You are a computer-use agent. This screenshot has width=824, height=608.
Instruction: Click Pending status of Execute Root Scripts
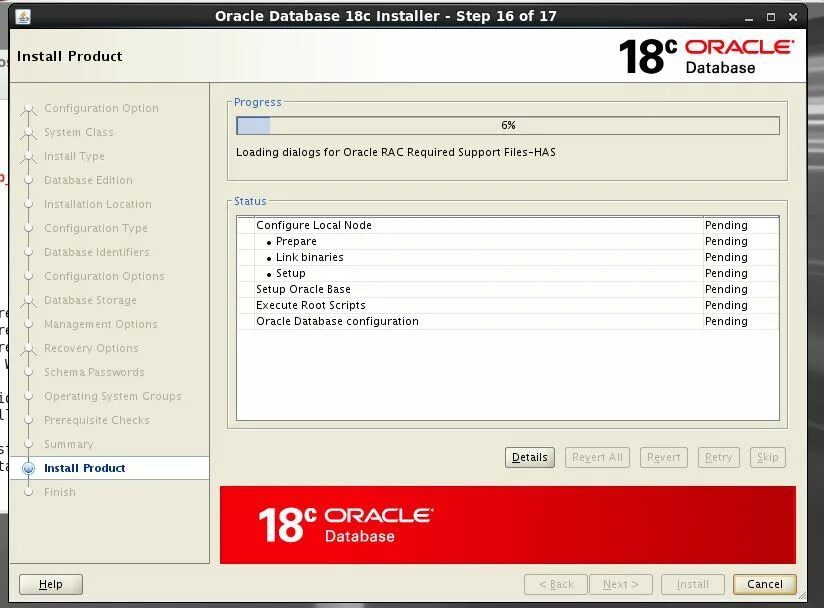[x=726, y=306]
